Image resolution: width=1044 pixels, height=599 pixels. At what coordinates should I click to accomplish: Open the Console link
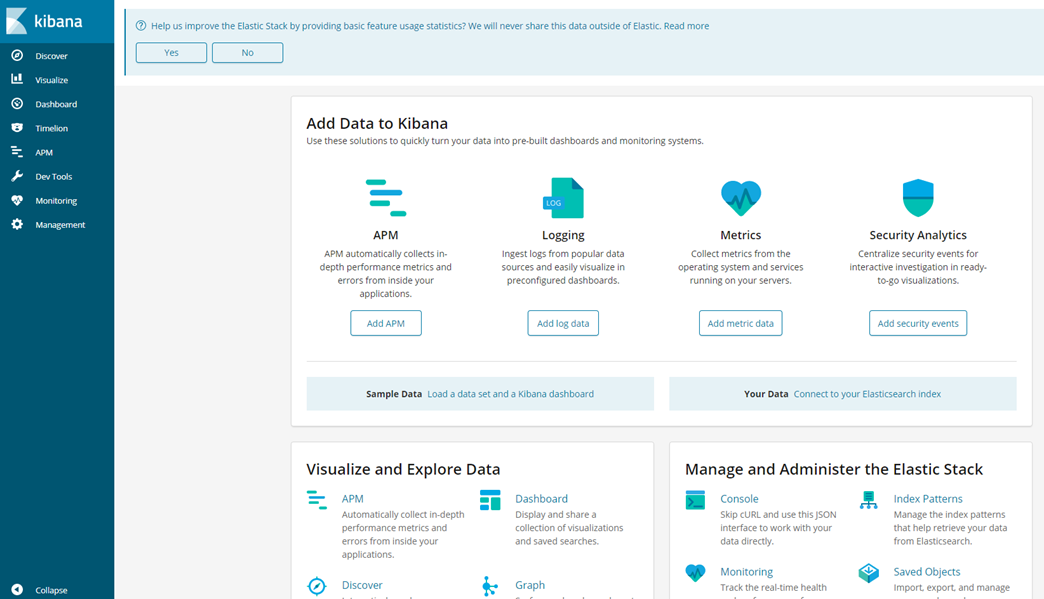[x=739, y=499]
